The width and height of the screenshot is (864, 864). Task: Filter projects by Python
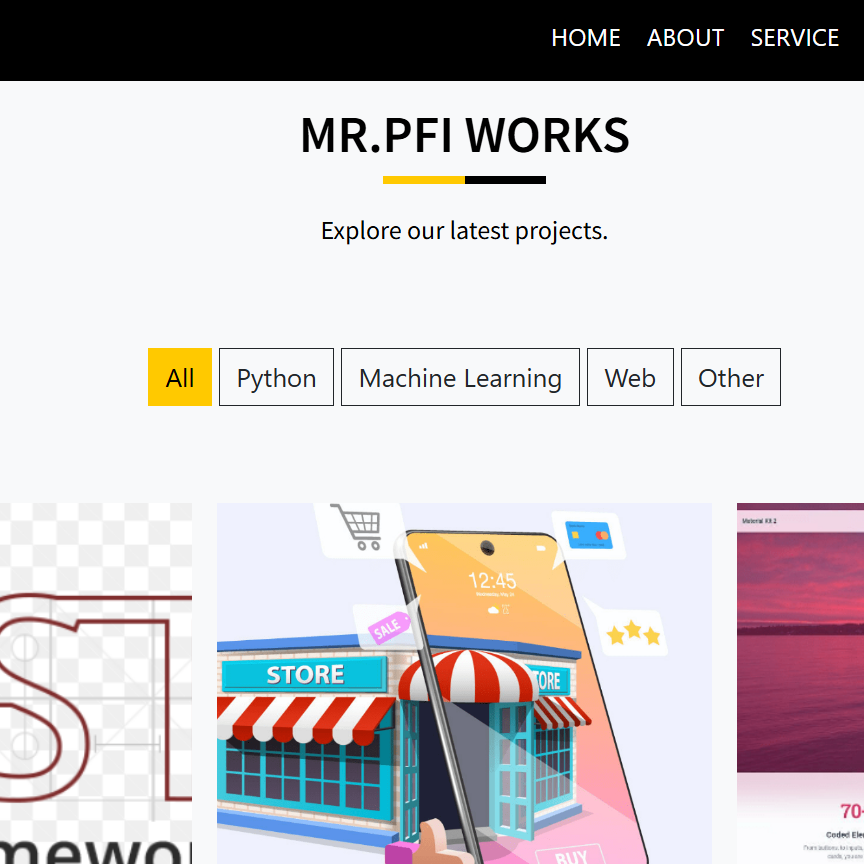point(276,377)
